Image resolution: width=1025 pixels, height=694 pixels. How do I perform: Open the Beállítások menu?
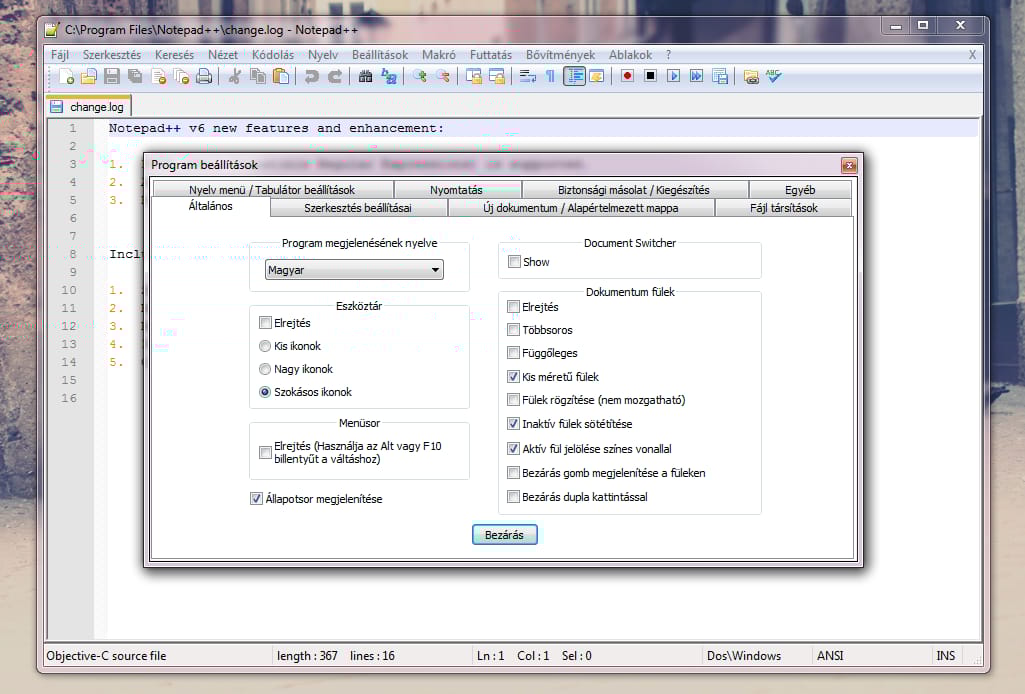(380, 55)
